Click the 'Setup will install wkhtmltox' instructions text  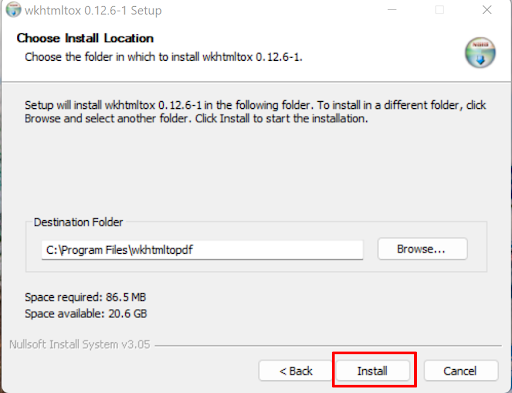point(255,112)
